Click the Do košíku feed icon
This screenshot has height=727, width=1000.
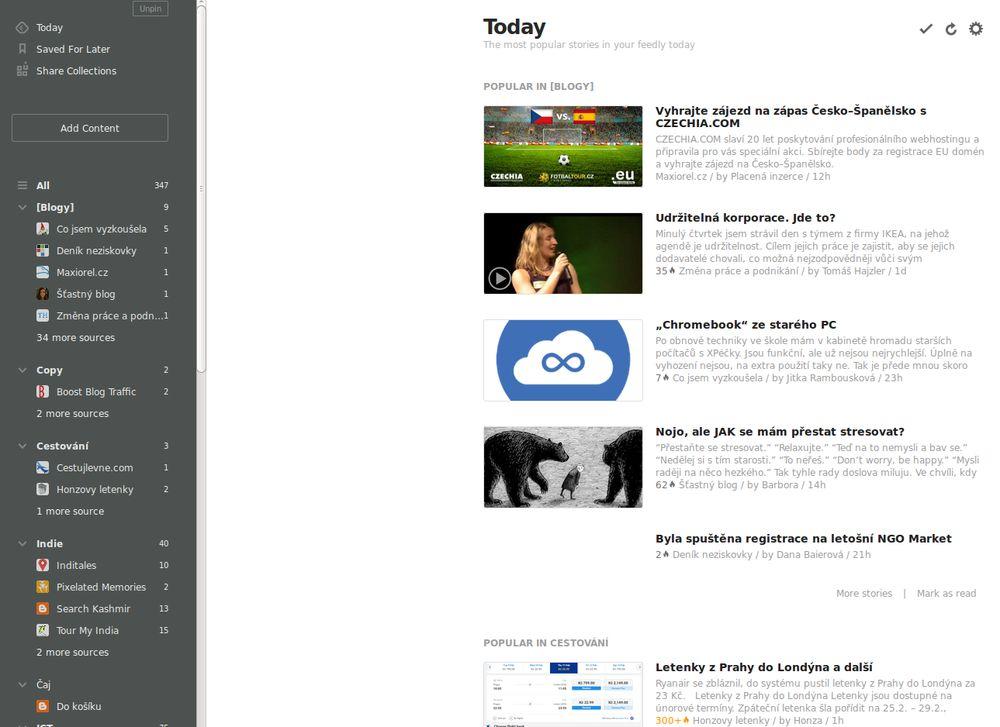pyautogui.click(x=43, y=706)
